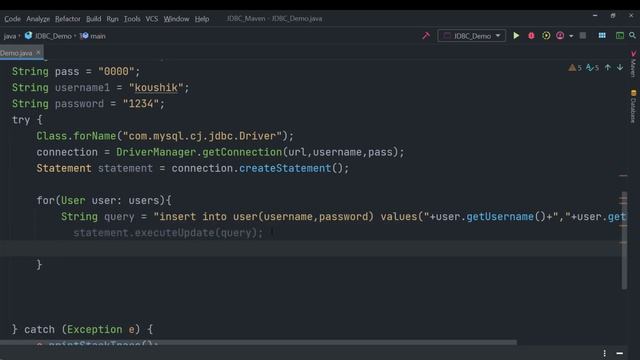640x360 pixels.
Task: Click the for(User user: users) loop line
Action: click(104, 200)
